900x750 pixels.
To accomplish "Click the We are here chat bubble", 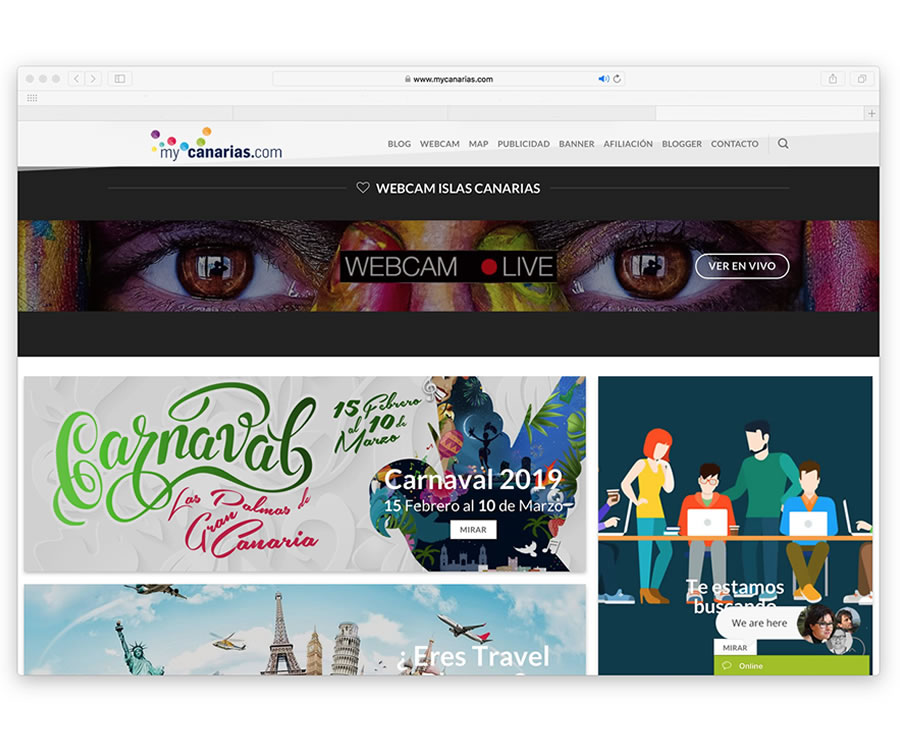I will [x=759, y=623].
